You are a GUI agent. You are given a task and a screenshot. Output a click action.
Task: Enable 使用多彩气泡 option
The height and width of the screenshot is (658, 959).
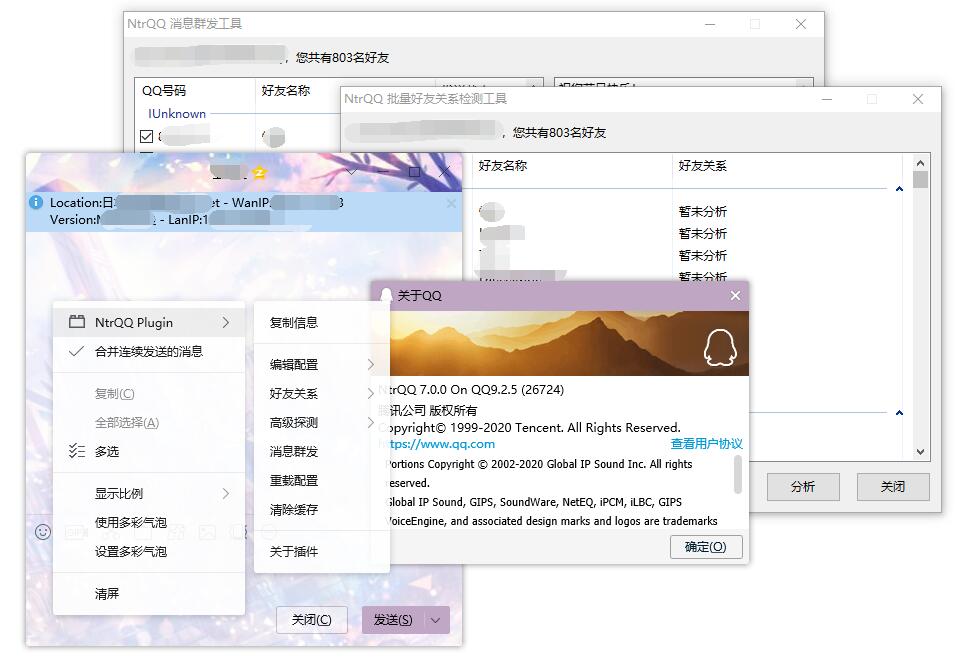point(149,522)
